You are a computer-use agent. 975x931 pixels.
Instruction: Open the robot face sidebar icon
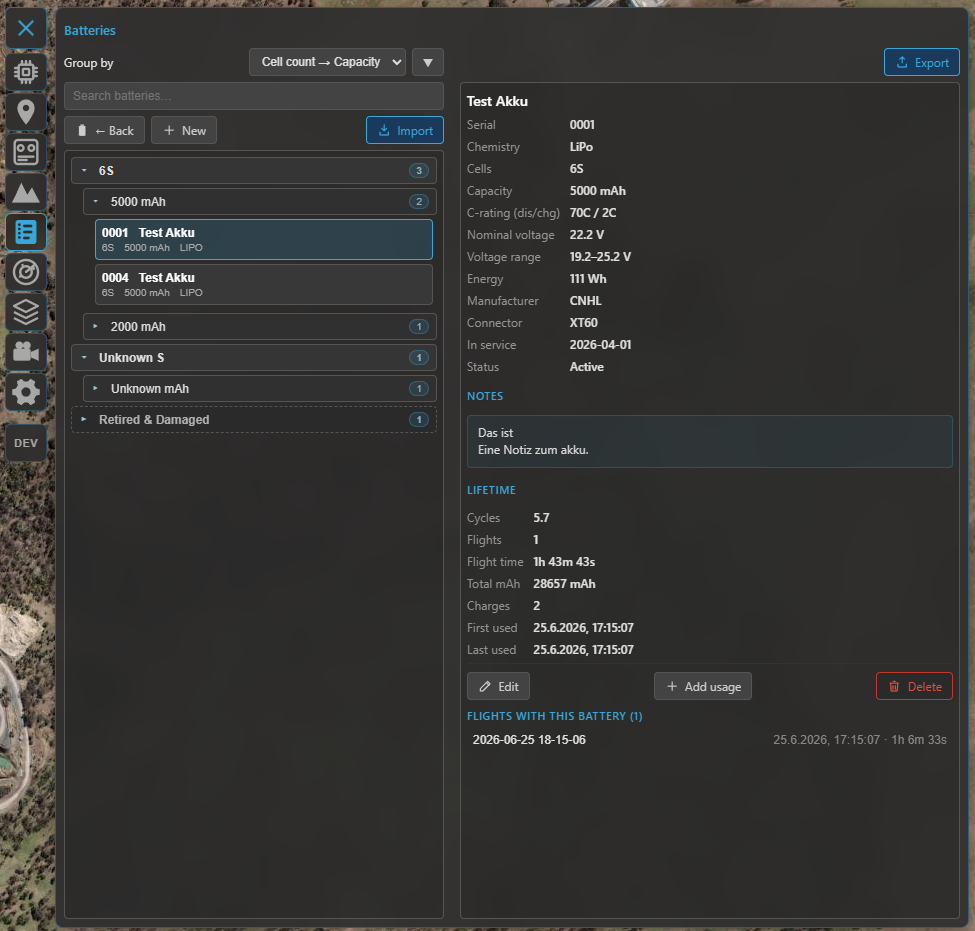click(x=25, y=152)
